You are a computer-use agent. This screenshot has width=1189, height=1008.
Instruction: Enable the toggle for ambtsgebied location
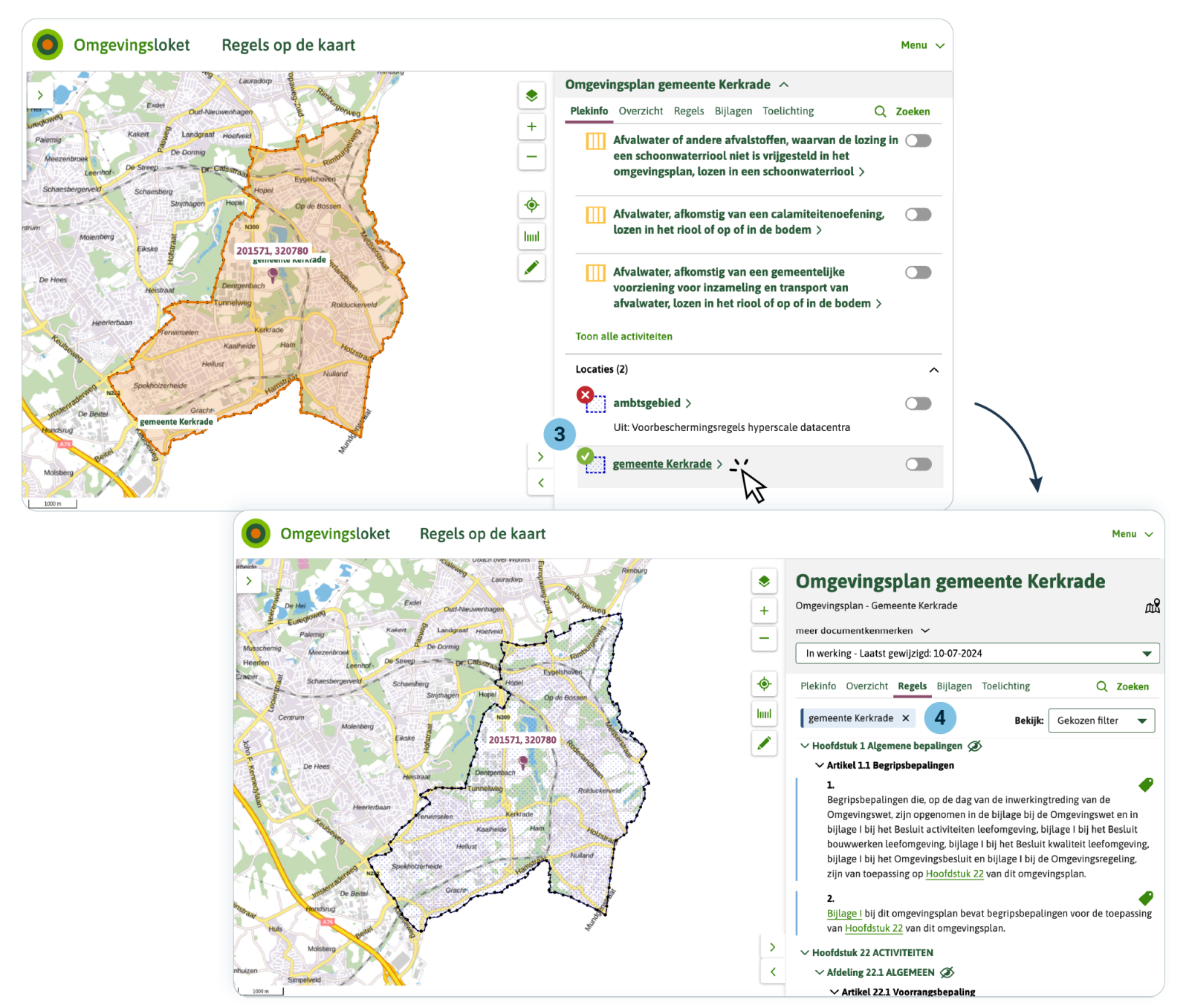click(919, 403)
